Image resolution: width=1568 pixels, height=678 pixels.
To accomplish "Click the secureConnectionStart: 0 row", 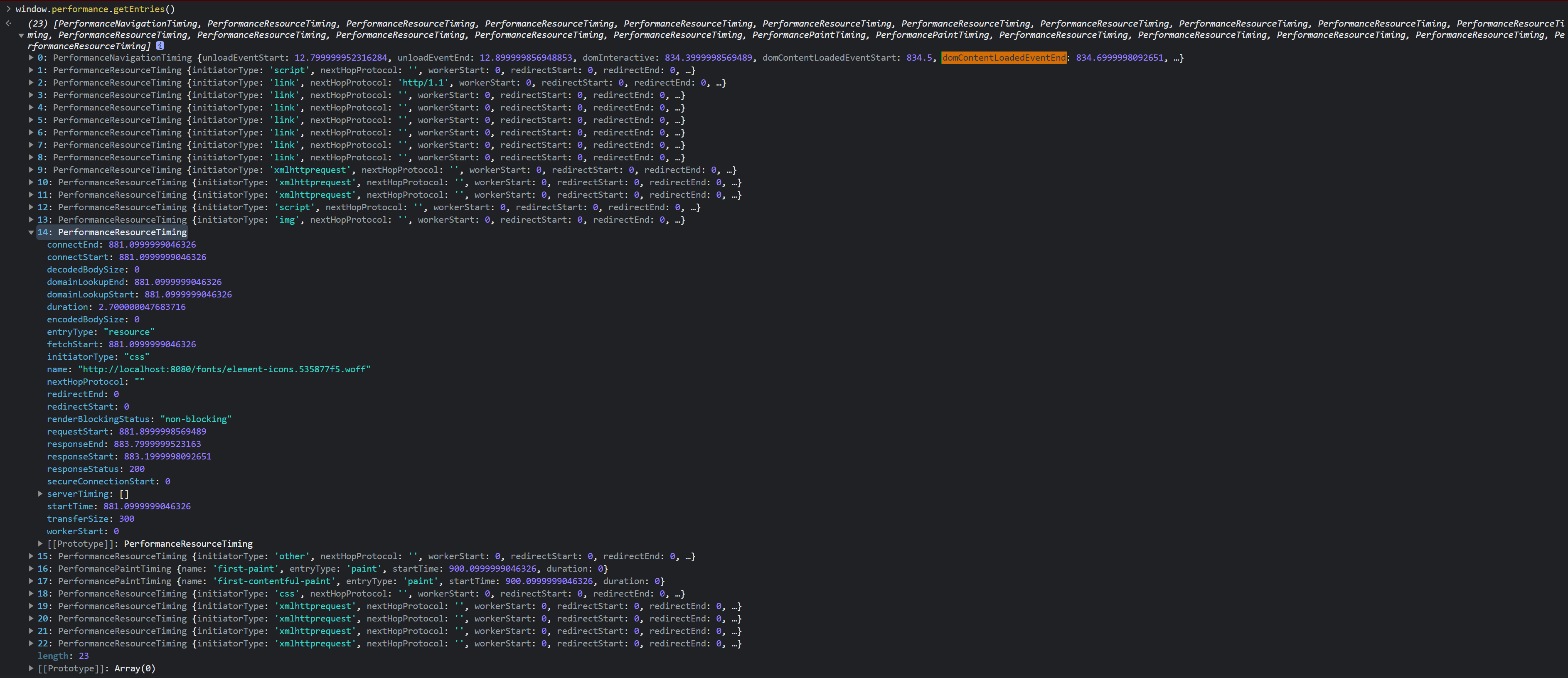I will pos(109,481).
